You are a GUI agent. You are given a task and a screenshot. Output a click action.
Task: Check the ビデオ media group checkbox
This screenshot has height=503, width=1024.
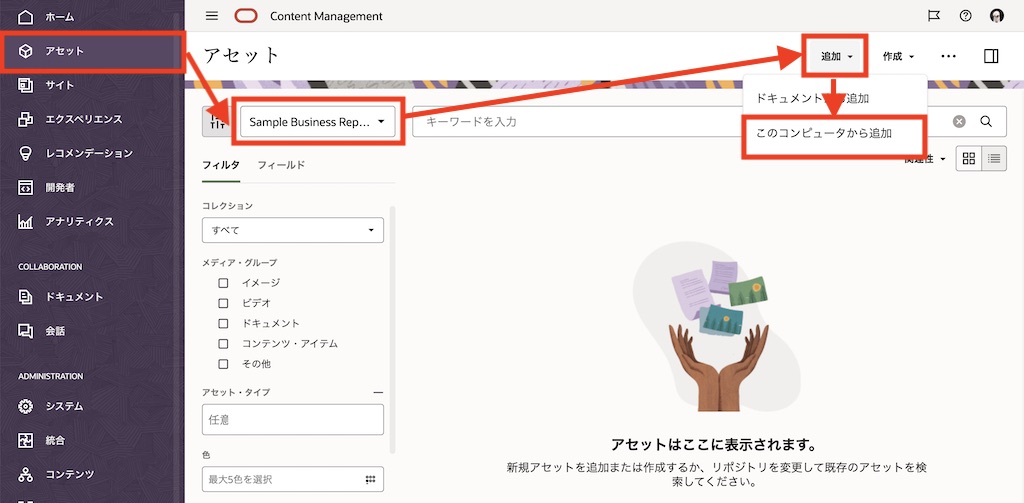(x=224, y=303)
